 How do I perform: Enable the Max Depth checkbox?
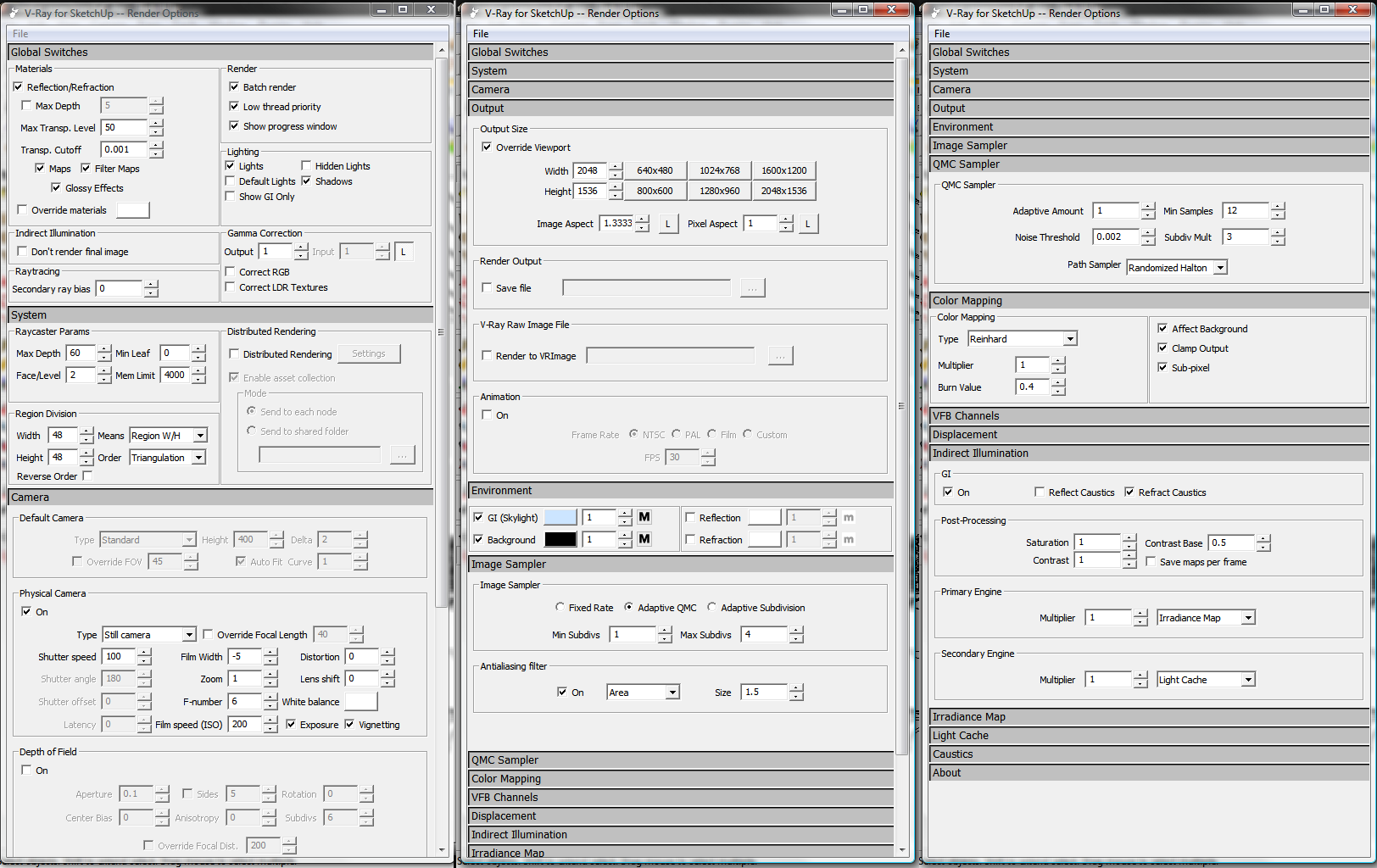coord(26,106)
